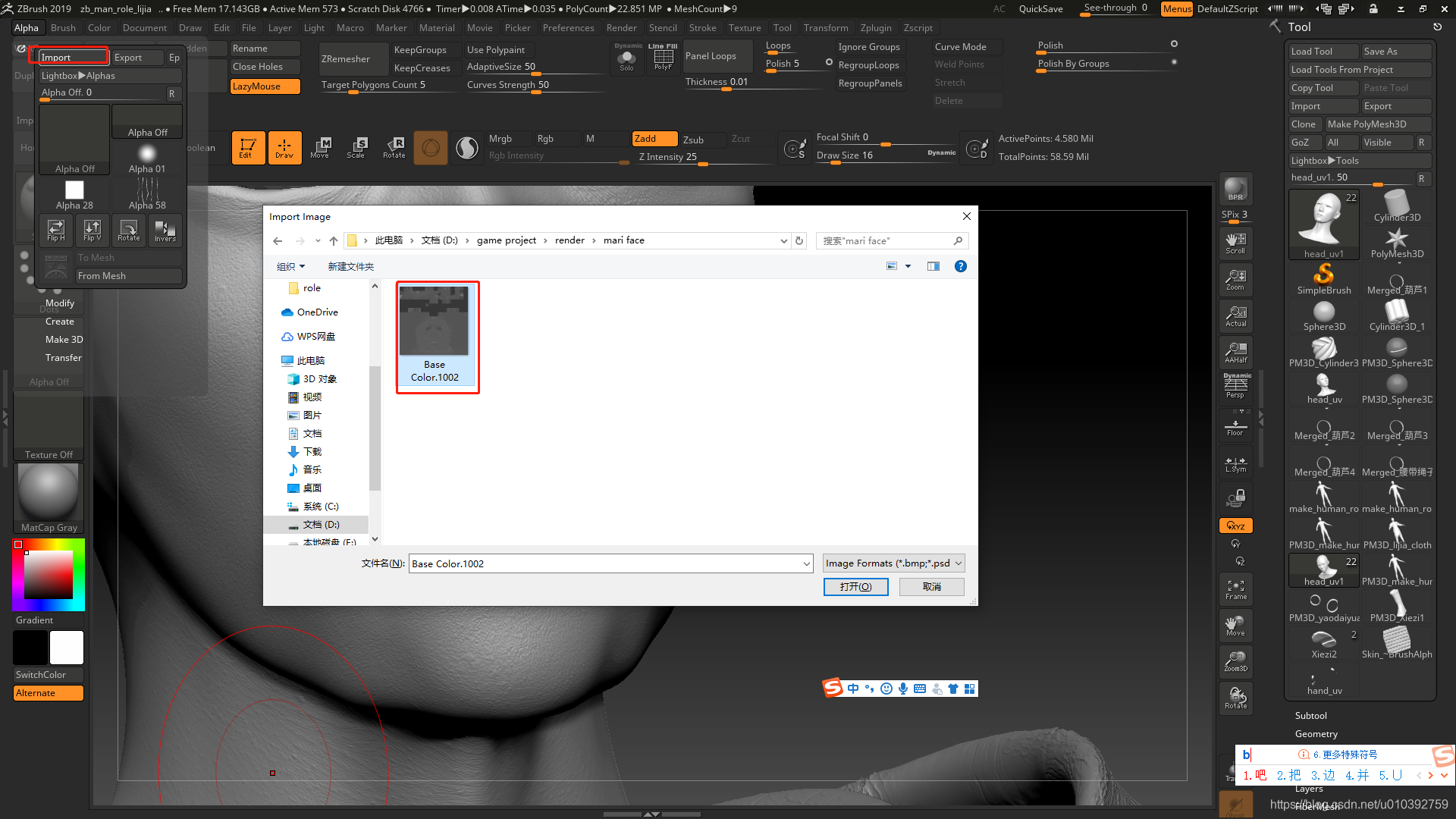This screenshot has height=819, width=1456.
Task: Expand the address bar path dropdown
Action: coord(783,240)
